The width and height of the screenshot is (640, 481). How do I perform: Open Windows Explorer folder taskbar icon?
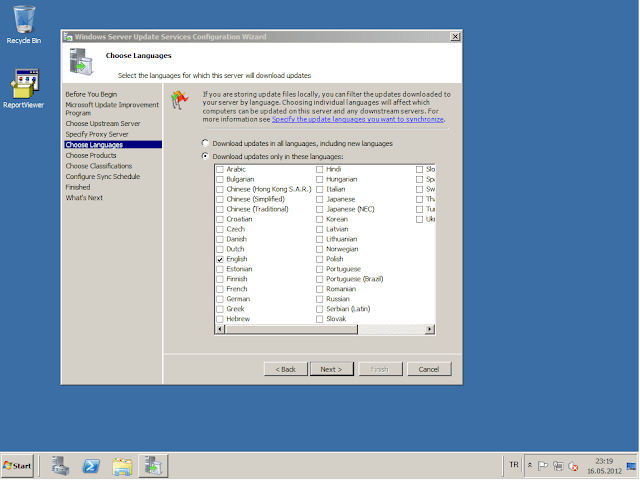122,465
